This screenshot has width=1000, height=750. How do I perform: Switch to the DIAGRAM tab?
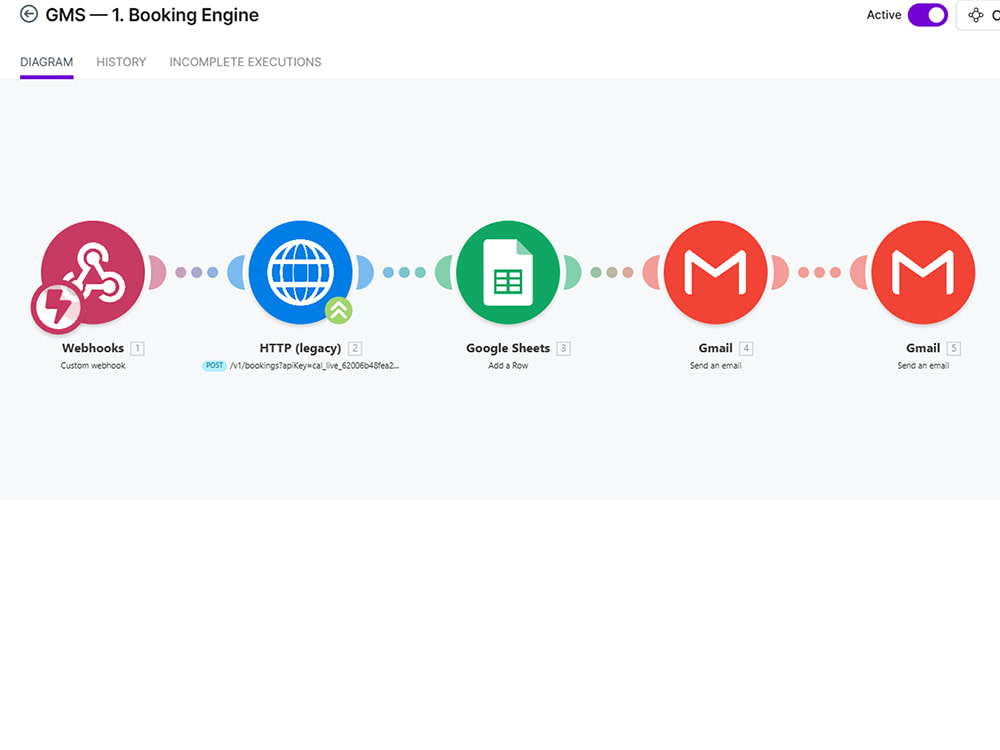point(47,62)
